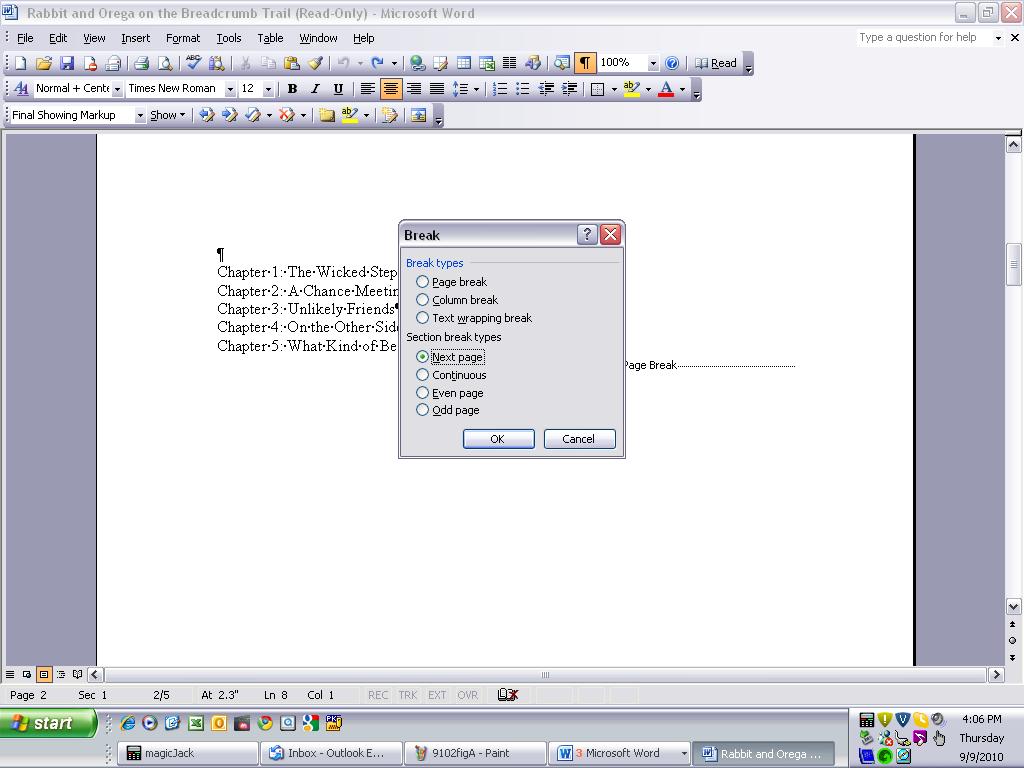This screenshot has height=768, width=1024.
Task: Align text left
Action: [368, 89]
